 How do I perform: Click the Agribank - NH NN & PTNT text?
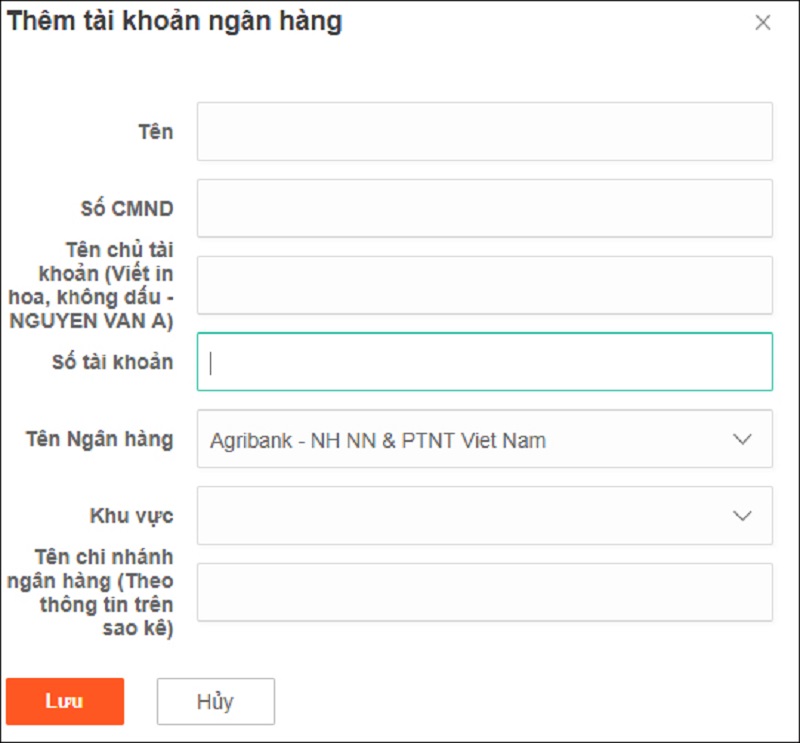(378, 440)
